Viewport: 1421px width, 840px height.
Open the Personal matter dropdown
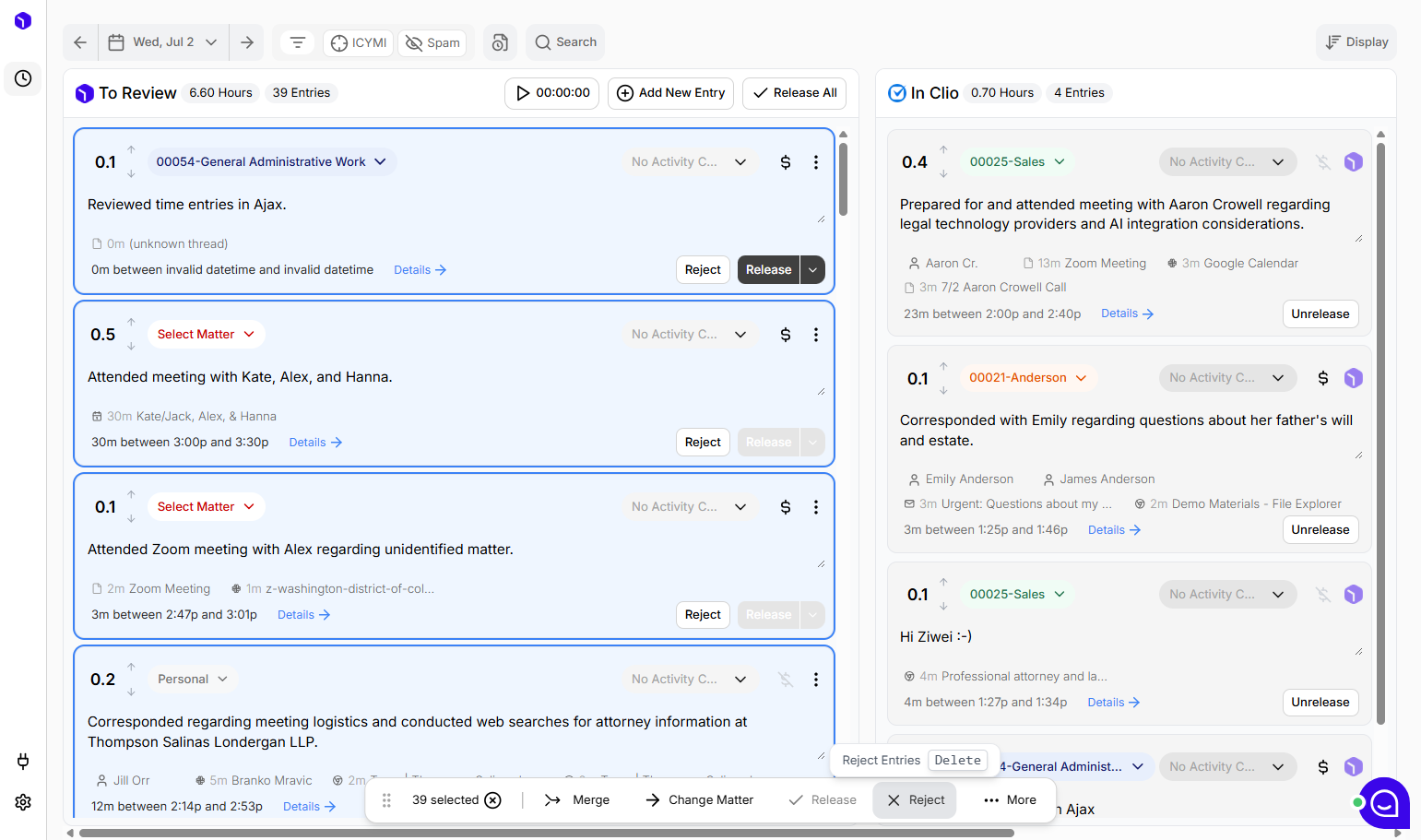pyautogui.click(x=193, y=680)
